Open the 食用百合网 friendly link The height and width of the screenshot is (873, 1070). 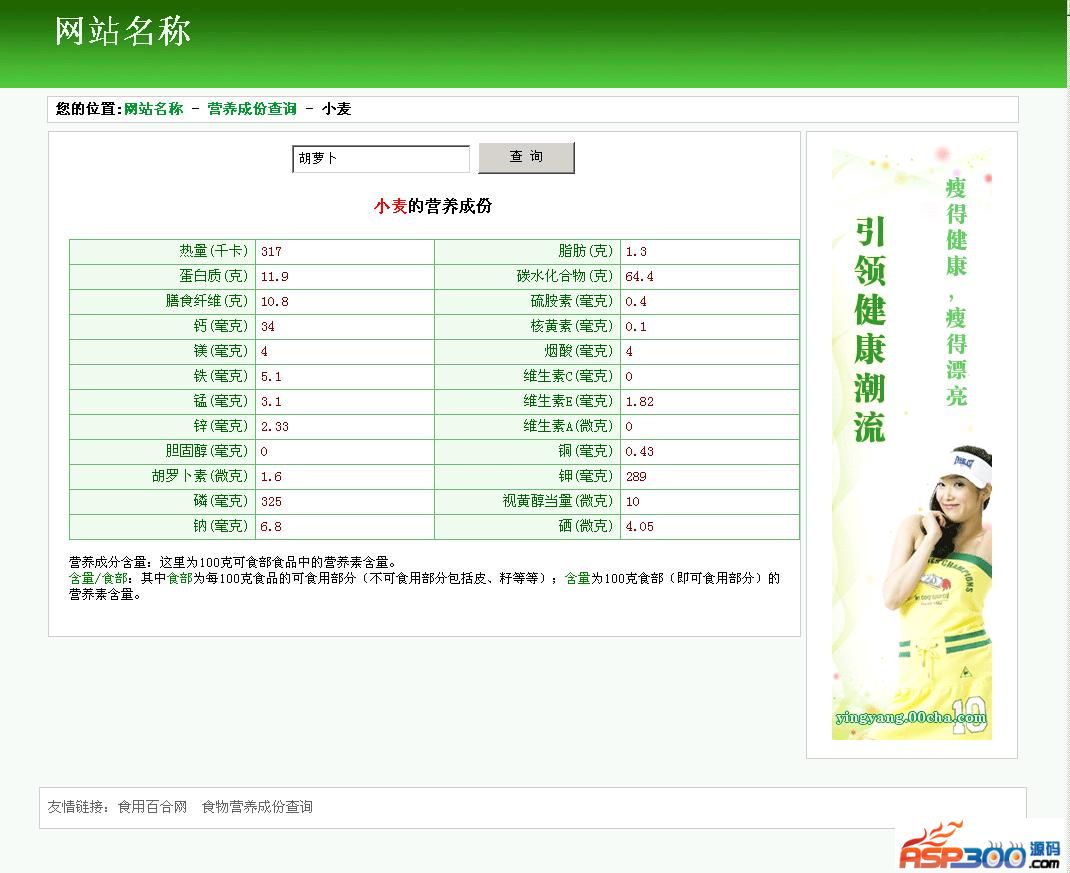click(152, 807)
